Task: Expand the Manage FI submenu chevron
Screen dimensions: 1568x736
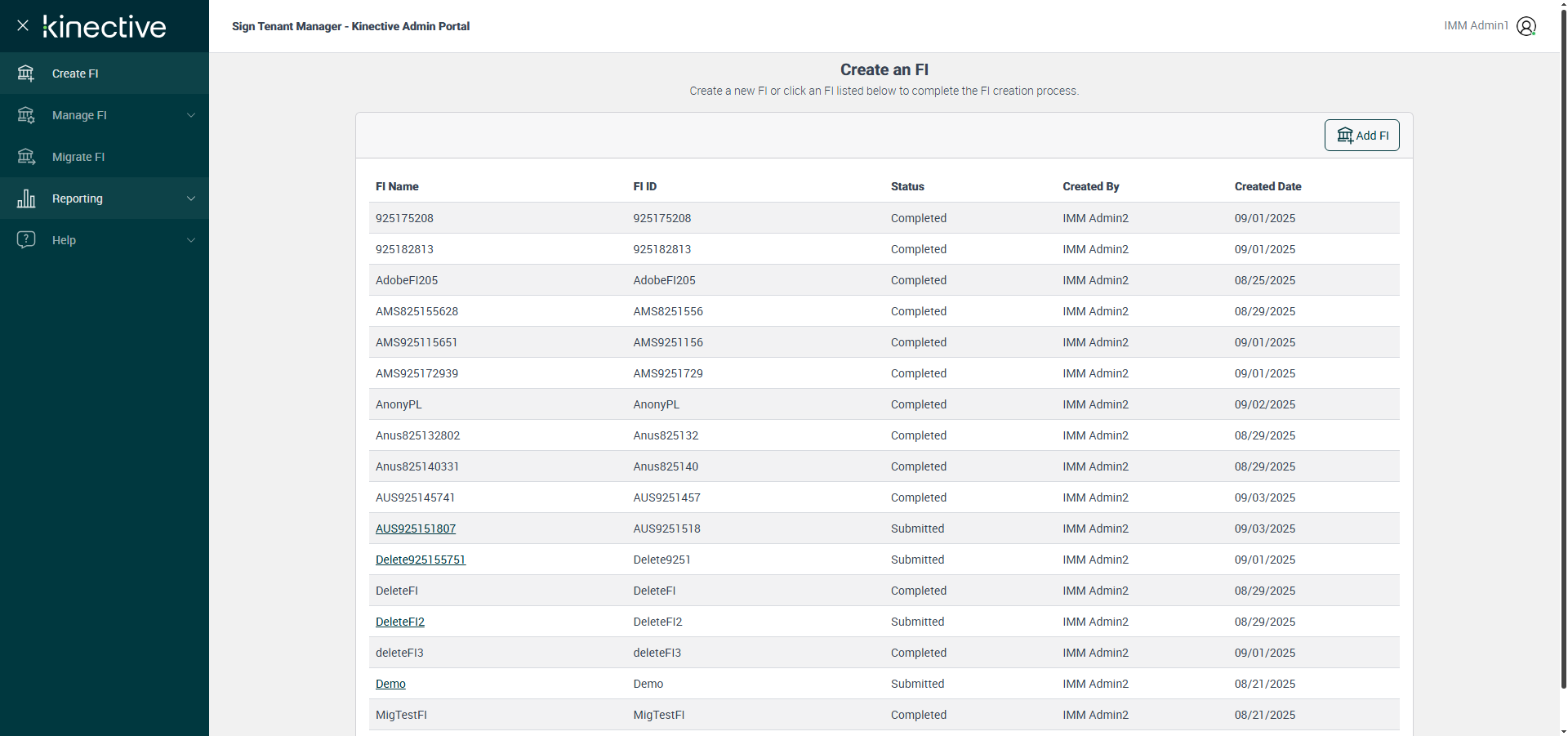Action: pyautogui.click(x=191, y=115)
